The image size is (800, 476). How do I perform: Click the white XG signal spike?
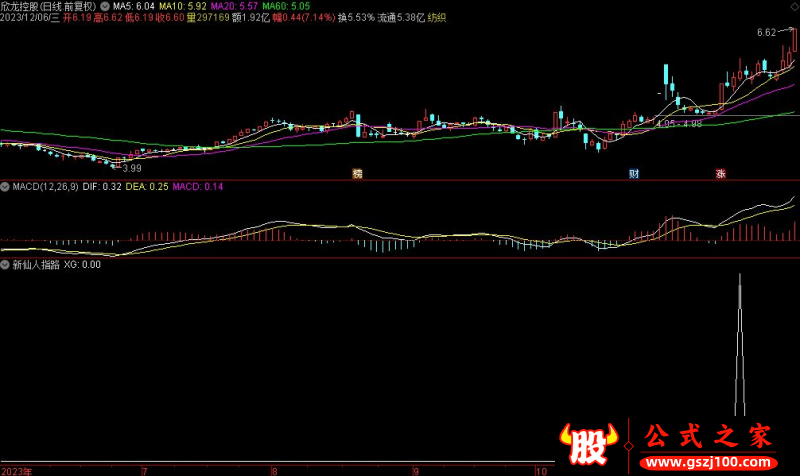click(740, 345)
